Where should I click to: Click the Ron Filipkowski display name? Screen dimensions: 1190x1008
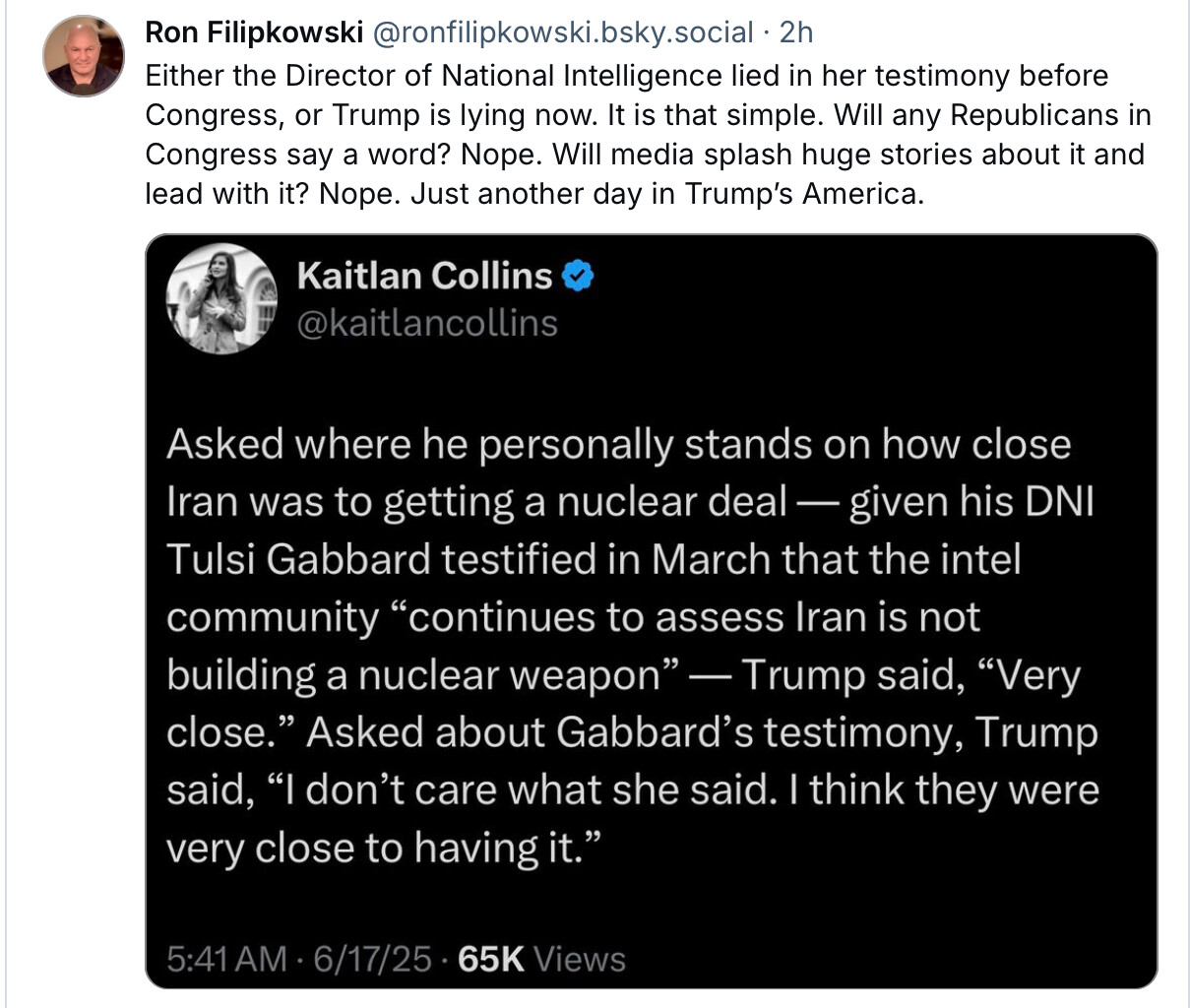(254, 32)
